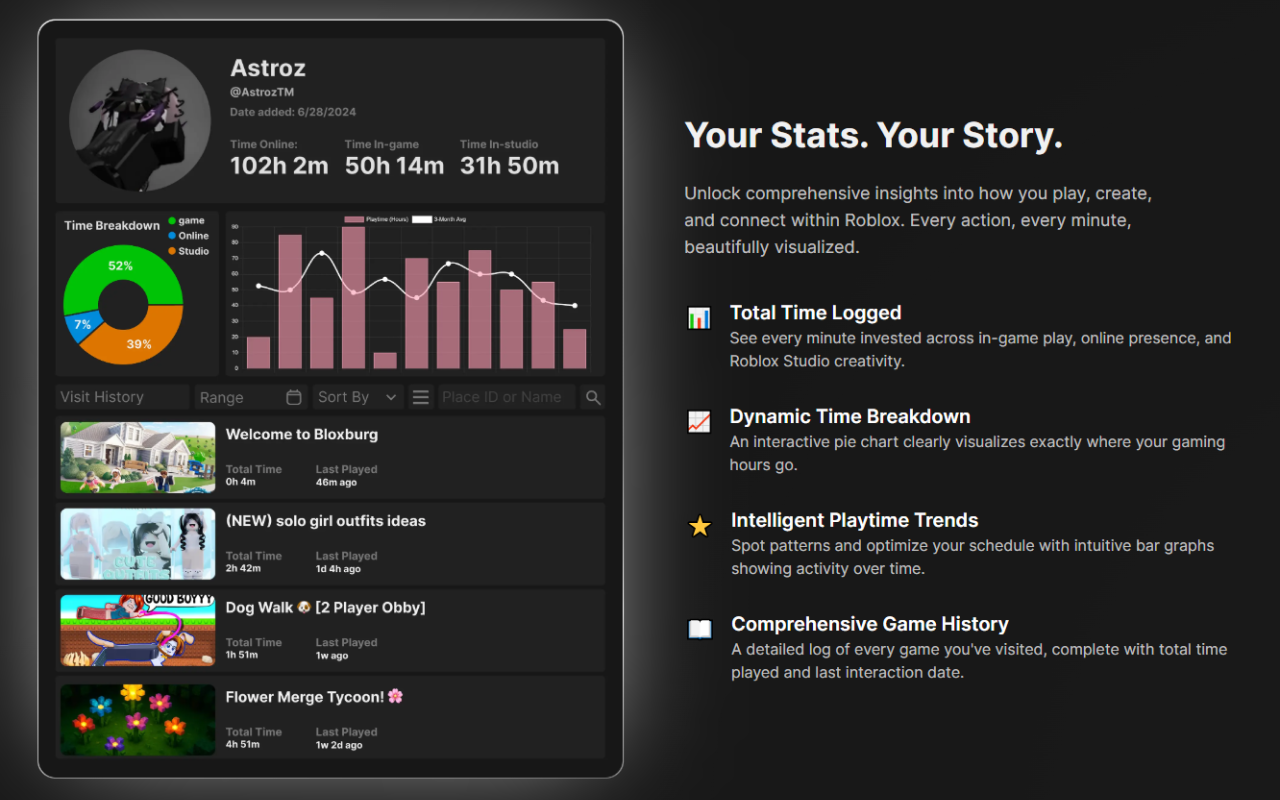
Task: Click the 46m ago Last Played value
Action: pyautogui.click(x=336, y=482)
